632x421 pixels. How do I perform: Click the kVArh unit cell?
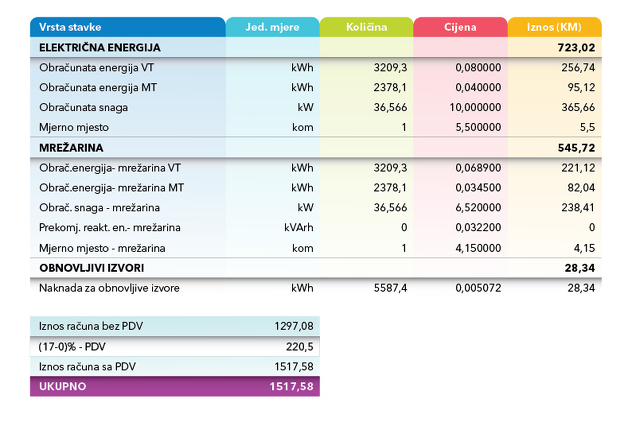click(299, 228)
